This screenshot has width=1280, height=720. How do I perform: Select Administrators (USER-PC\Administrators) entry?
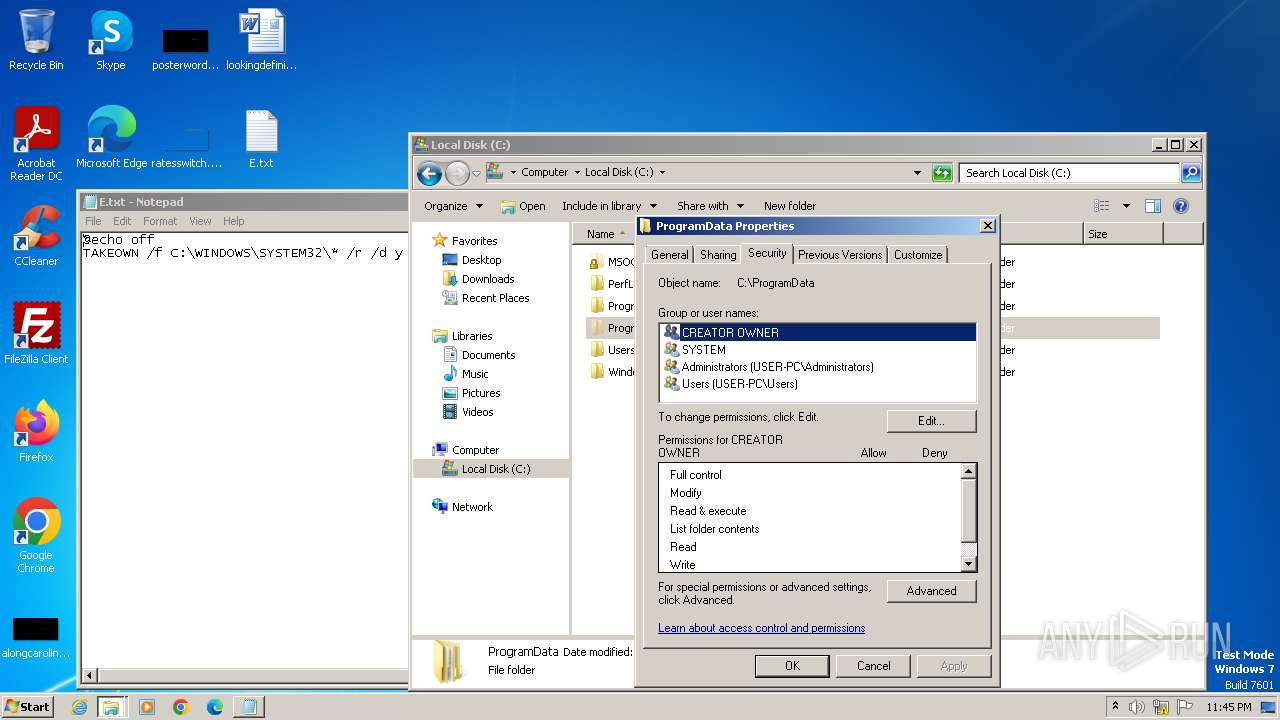(x=818, y=367)
